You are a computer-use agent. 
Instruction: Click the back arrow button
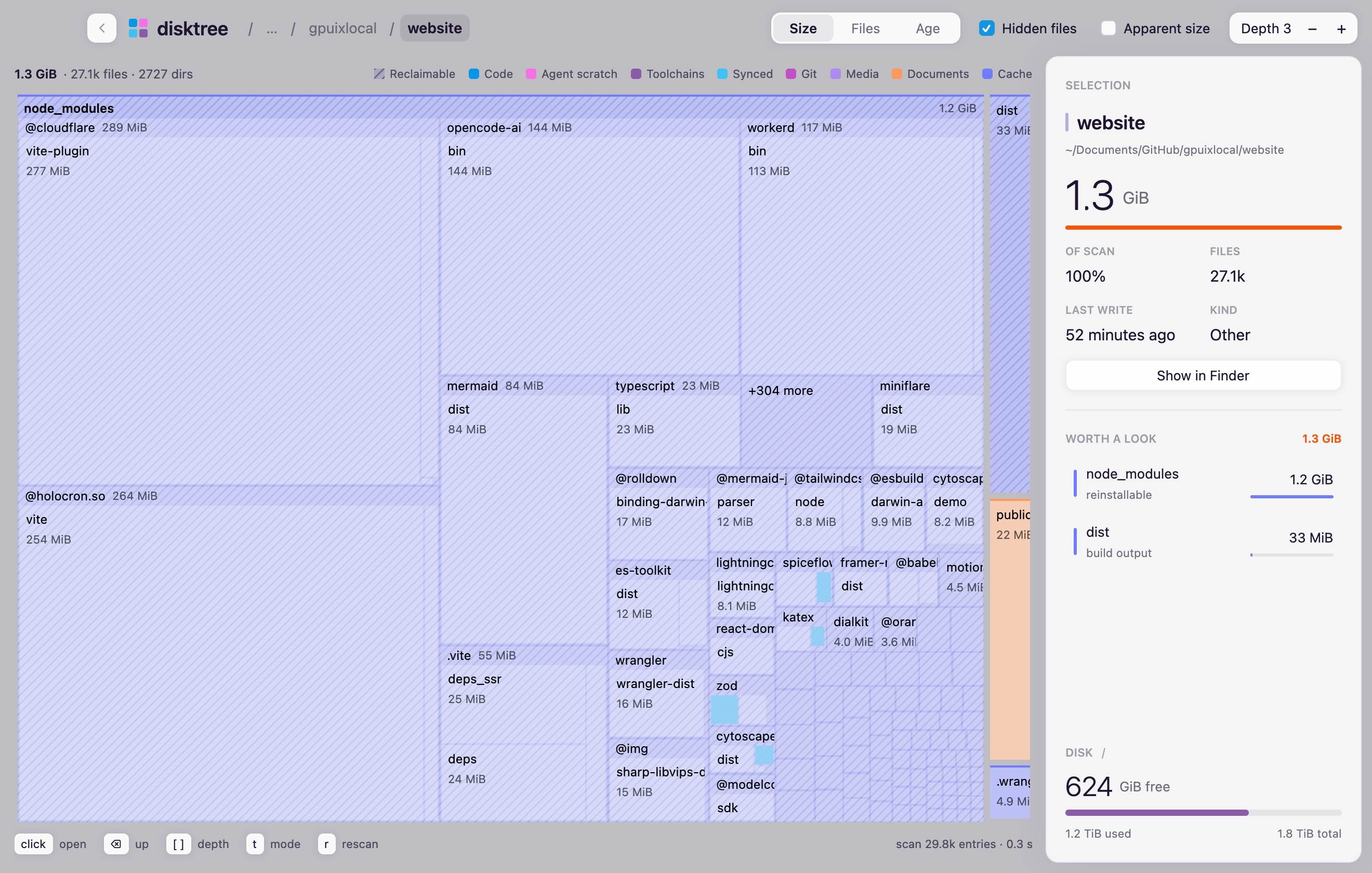click(x=101, y=28)
